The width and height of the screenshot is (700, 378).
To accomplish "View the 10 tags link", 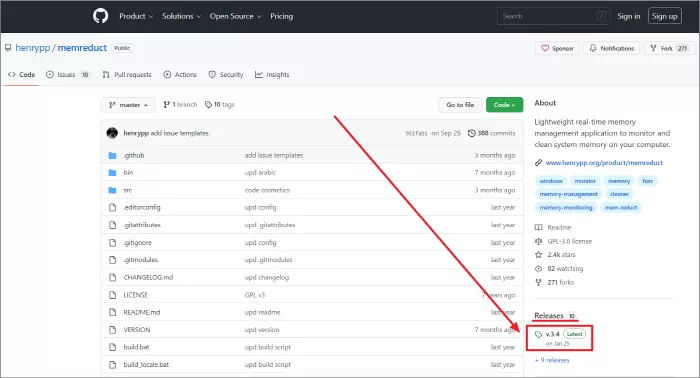I will pos(220,104).
